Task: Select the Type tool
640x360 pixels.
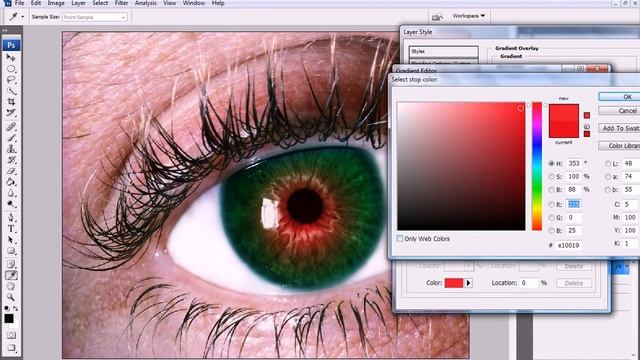Action: (11, 229)
